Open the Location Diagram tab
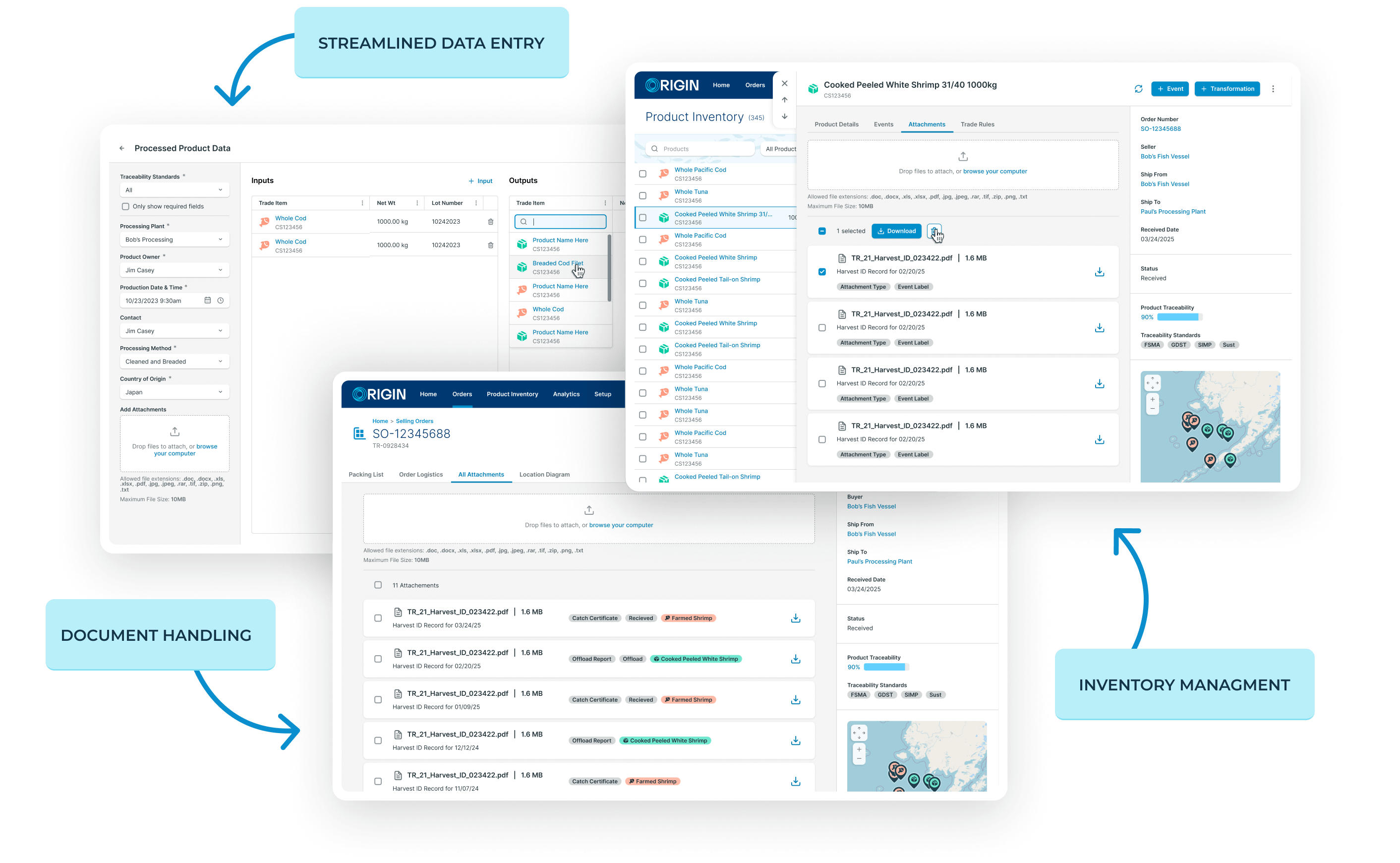Viewport: 1400px width, 863px height. tap(544, 475)
